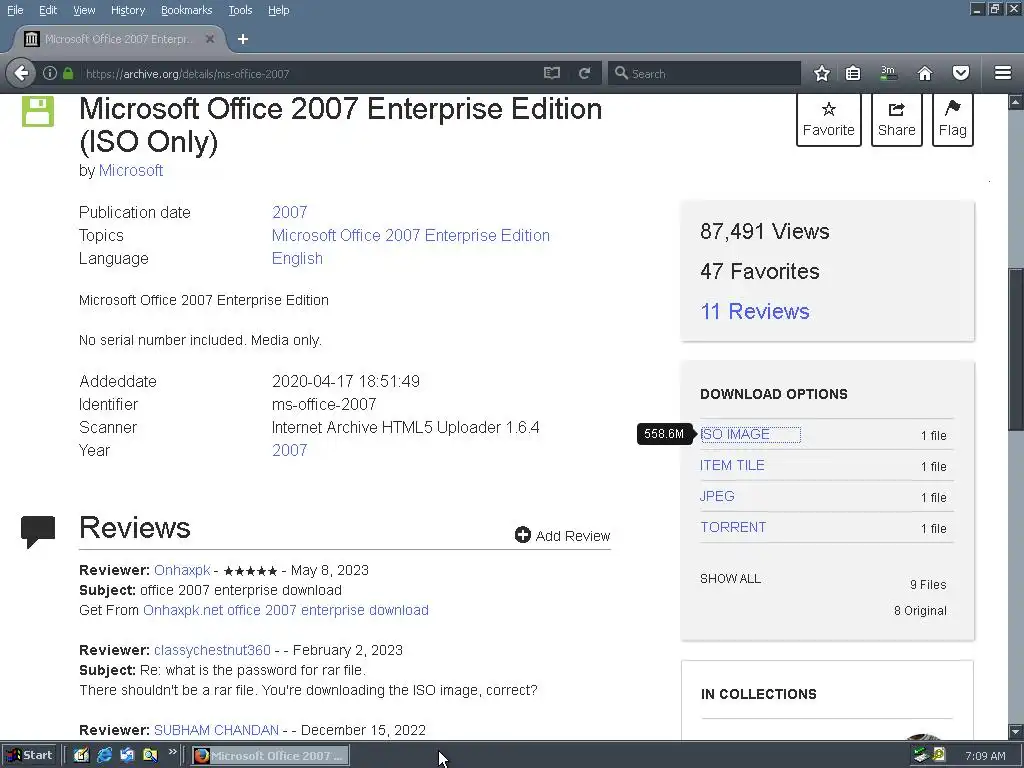
Task: Open the Microsoft author link
Action: tap(131, 170)
